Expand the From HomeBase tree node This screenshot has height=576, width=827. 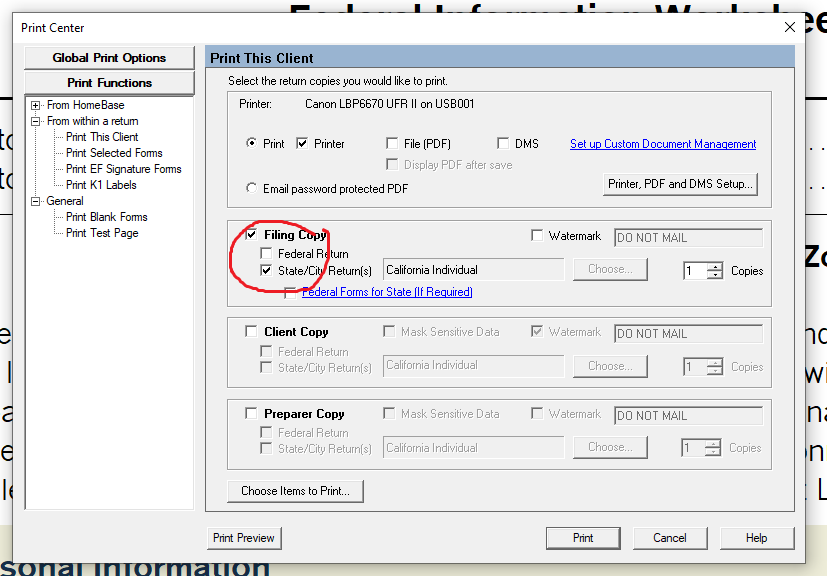pos(36,105)
